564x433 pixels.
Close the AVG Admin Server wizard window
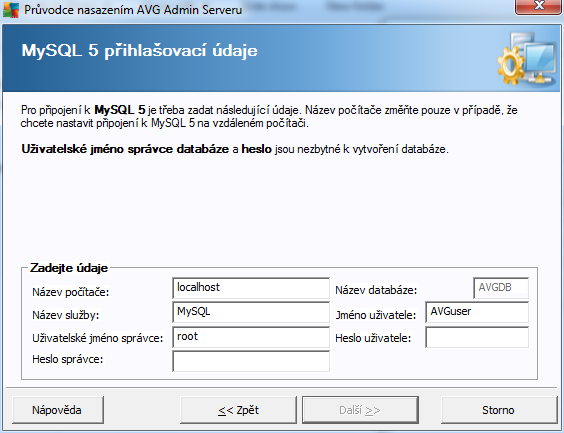point(539,6)
